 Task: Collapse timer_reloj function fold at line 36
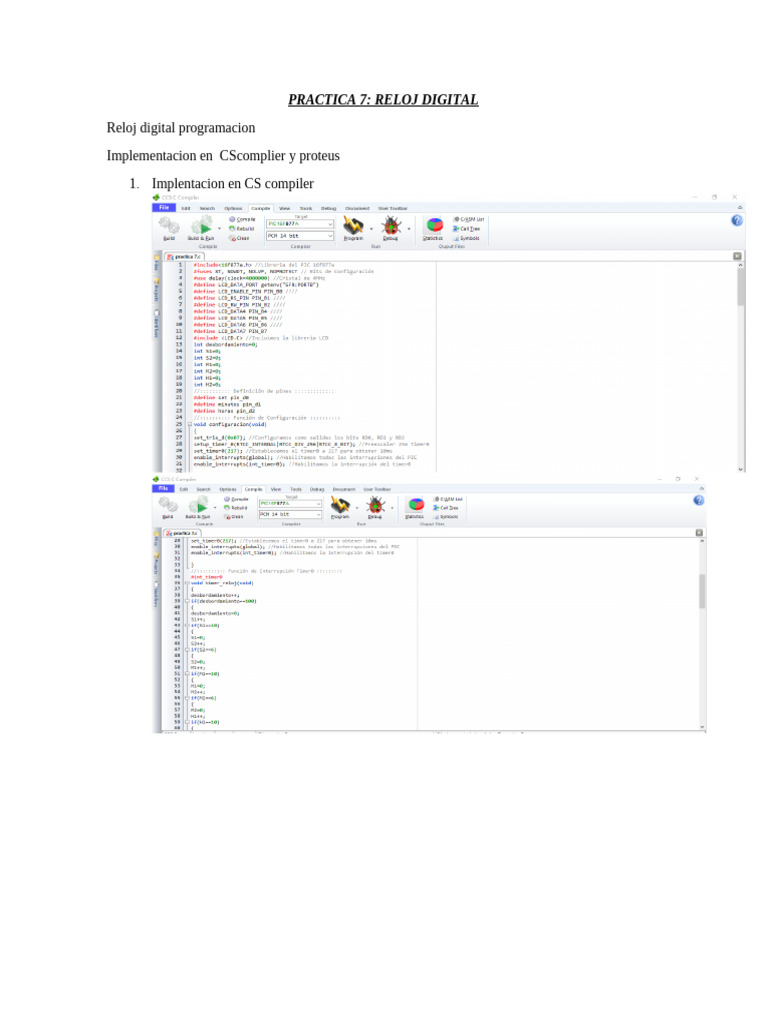point(187,583)
